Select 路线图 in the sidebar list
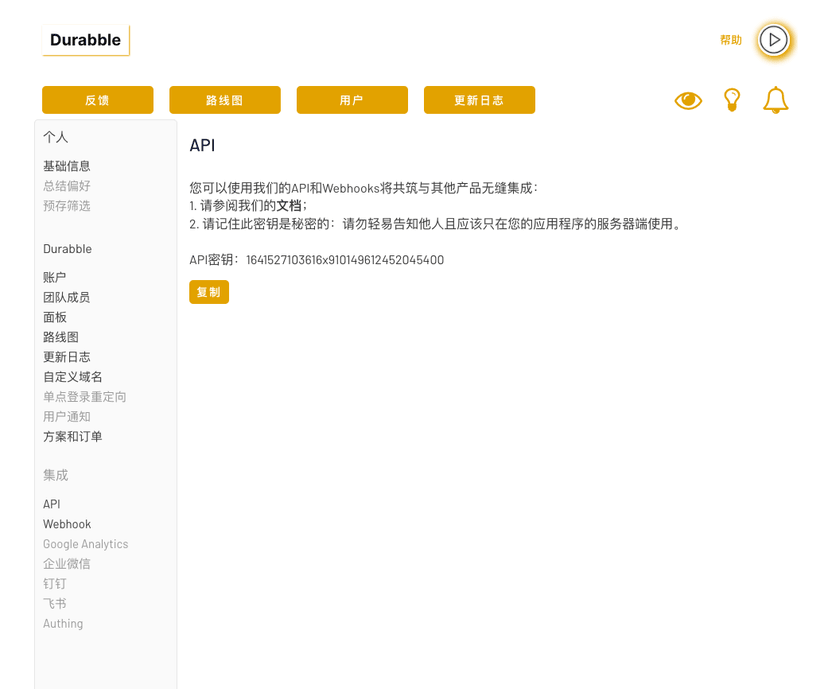Image resolution: width=828 pixels, height=689 pixels. click(61, 337)
